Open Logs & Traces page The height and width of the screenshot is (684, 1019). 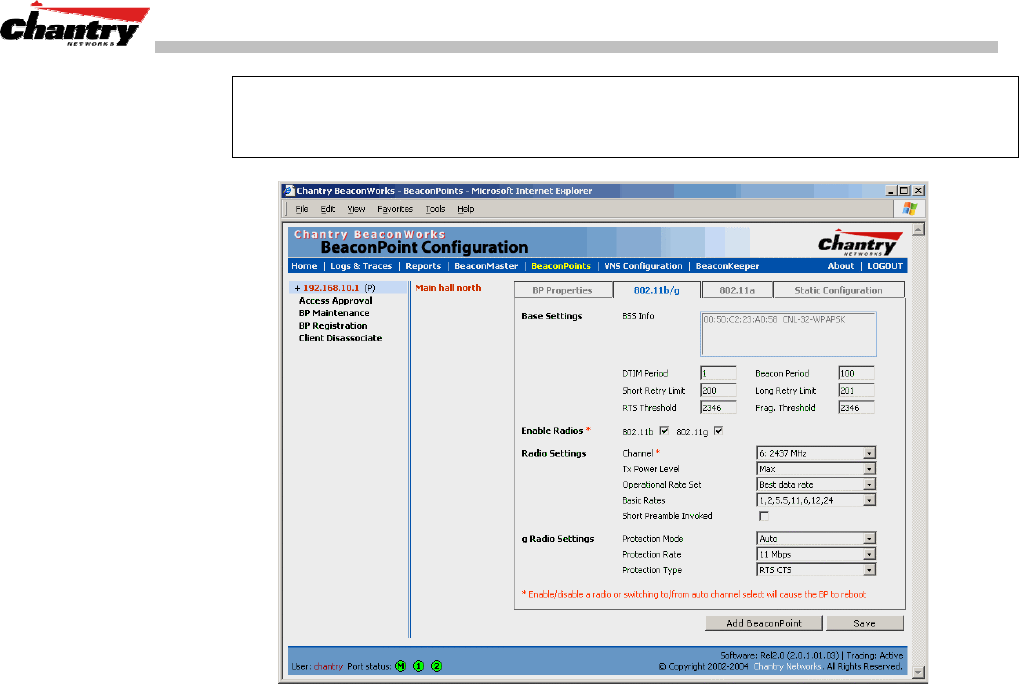pyautogui.click(x=361, y=266)
